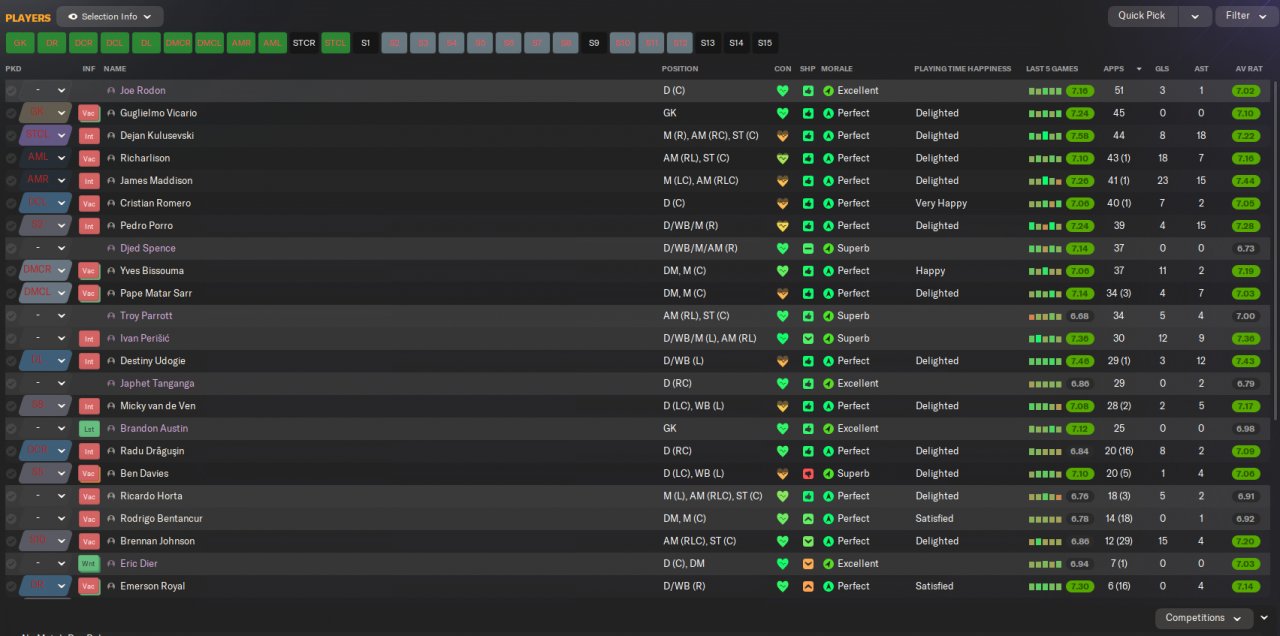This screenshot has width=1280, height=636.
Task: Open Joe Rodon's player profile link
Action: [143, 91]
